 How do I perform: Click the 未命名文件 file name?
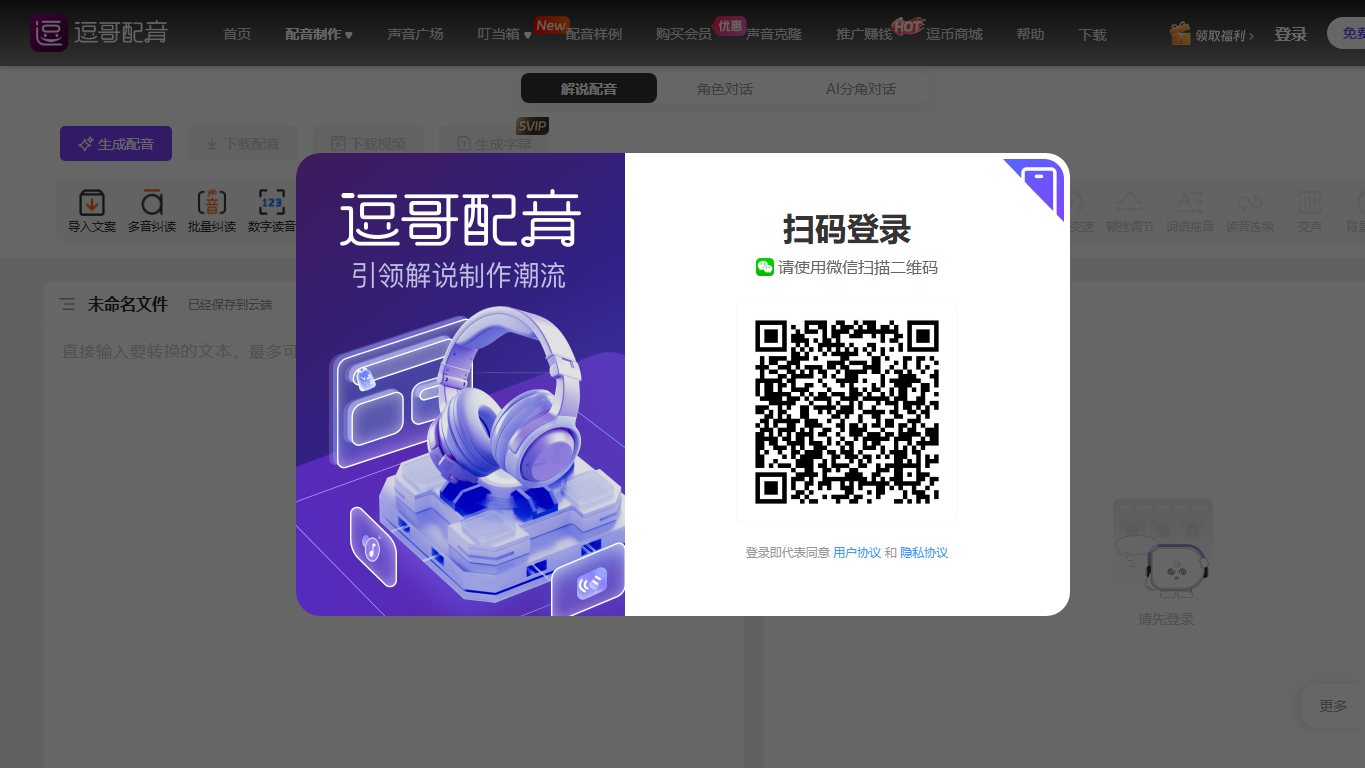128,304
